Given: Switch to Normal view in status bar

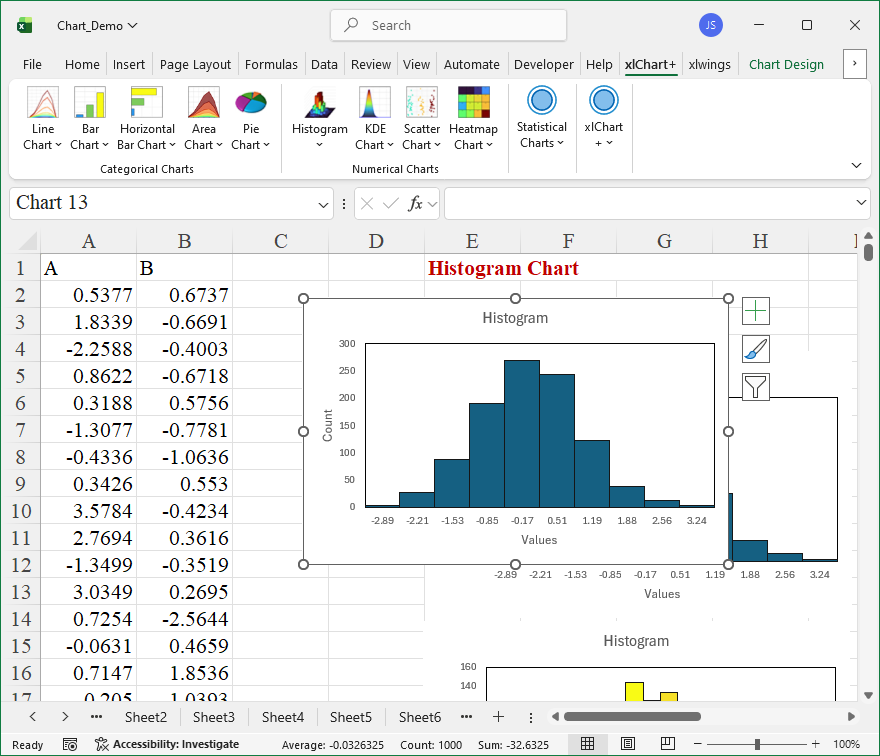Looking at the screenshot, I should (588, 744).
